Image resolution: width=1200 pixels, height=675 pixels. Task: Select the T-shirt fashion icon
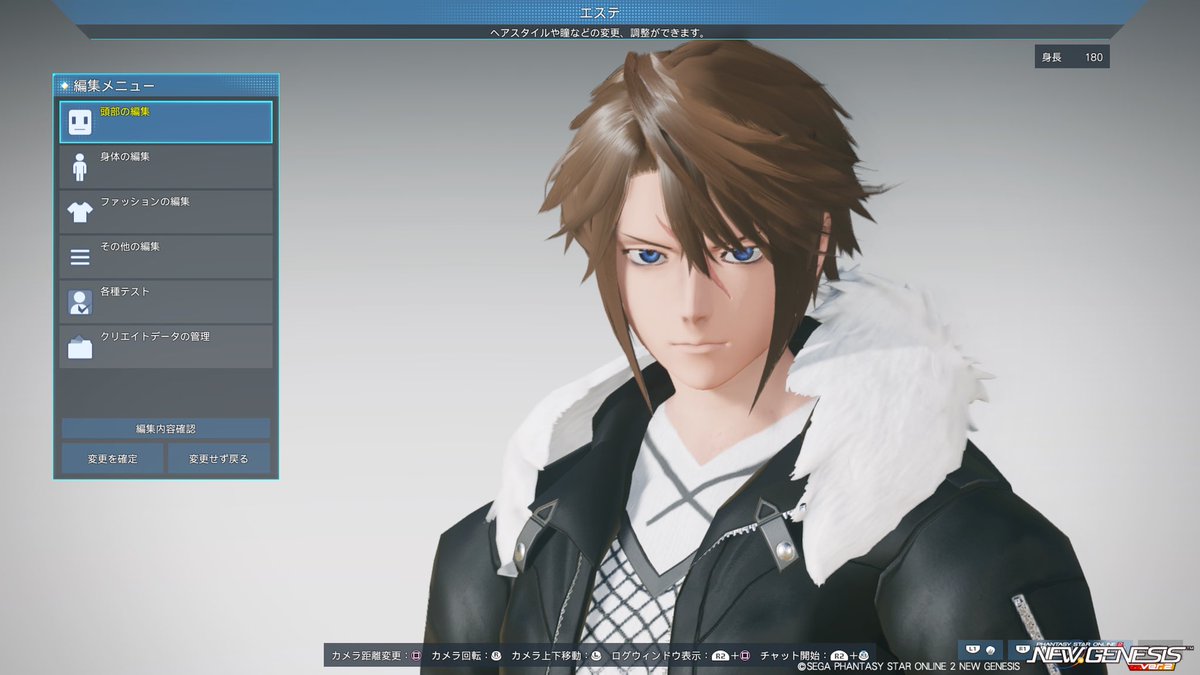[80, 212]
